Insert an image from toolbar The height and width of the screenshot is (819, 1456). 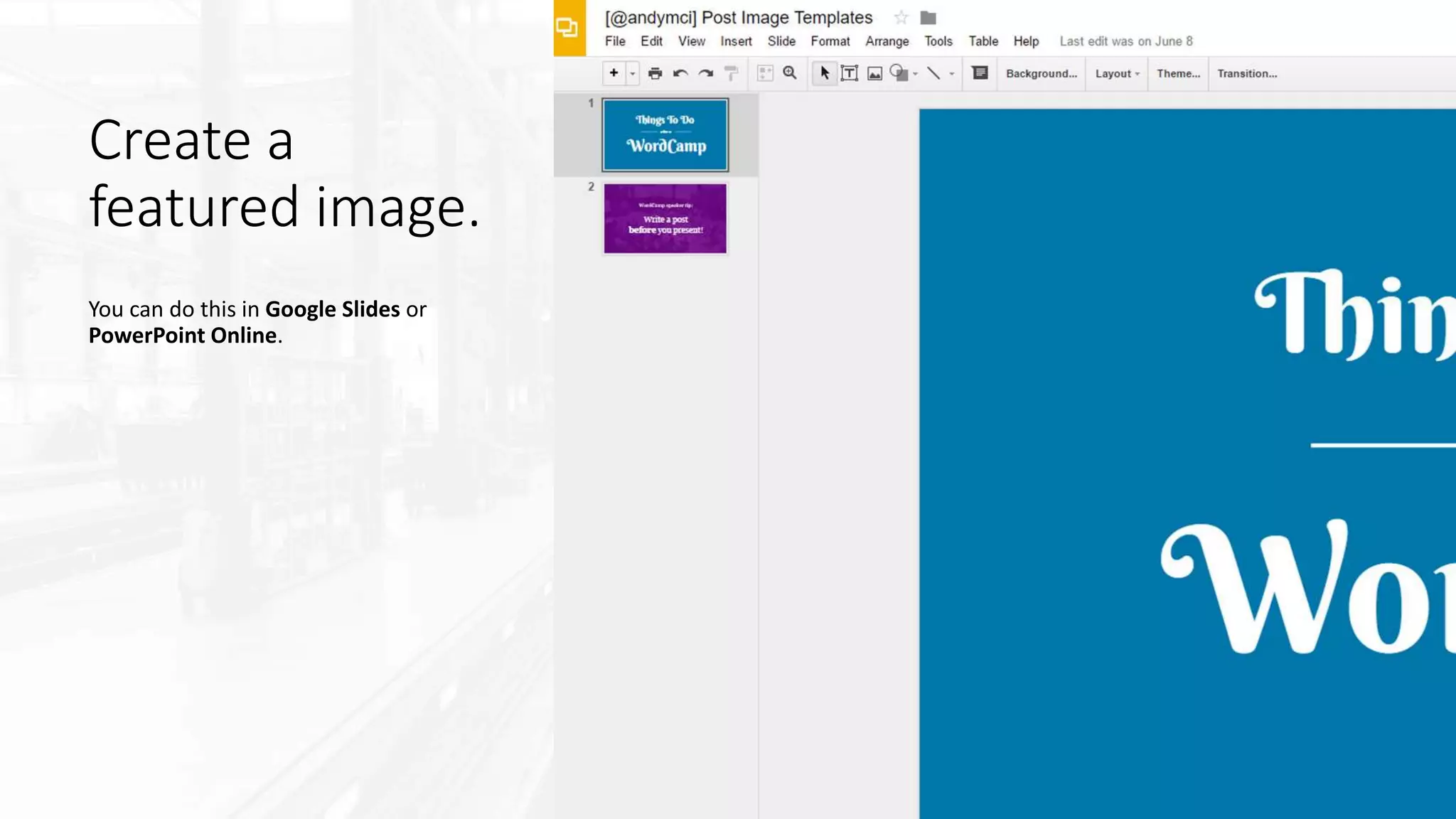pyautogui.click(x=874, y=73)
